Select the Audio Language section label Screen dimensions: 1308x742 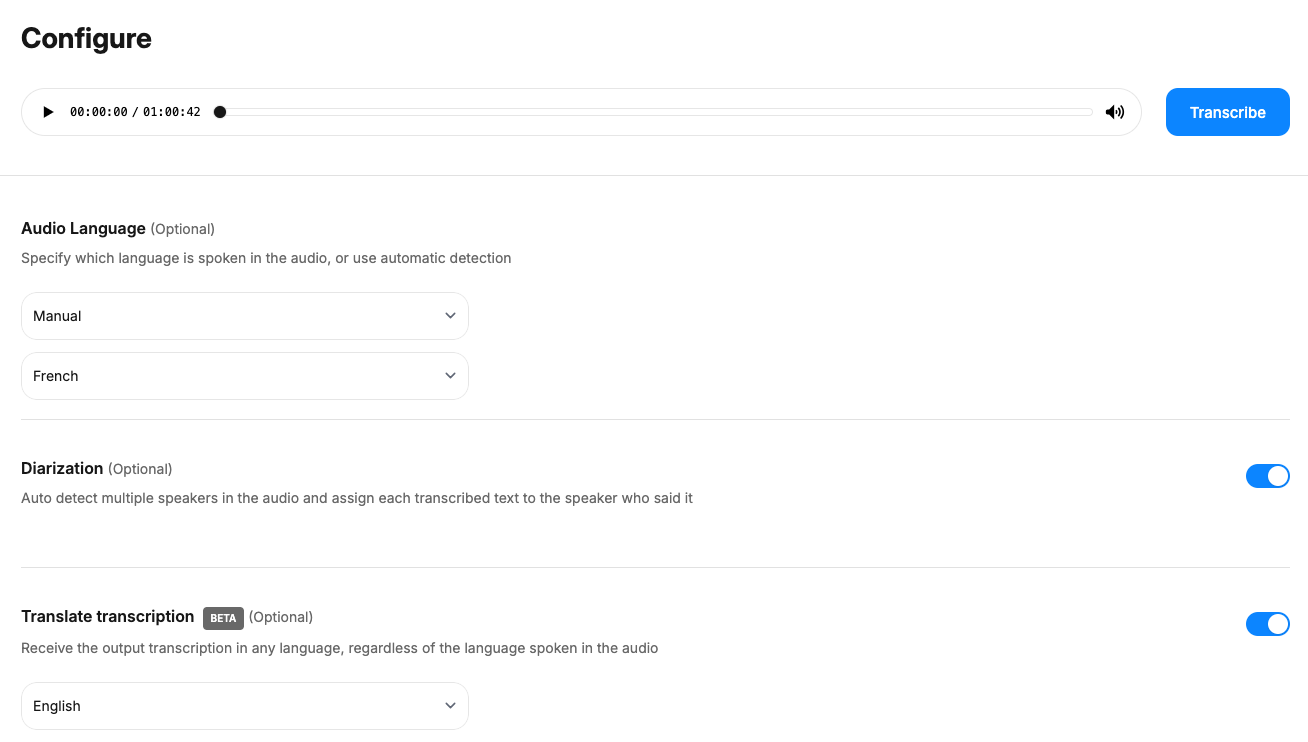[x=83, y=228]
